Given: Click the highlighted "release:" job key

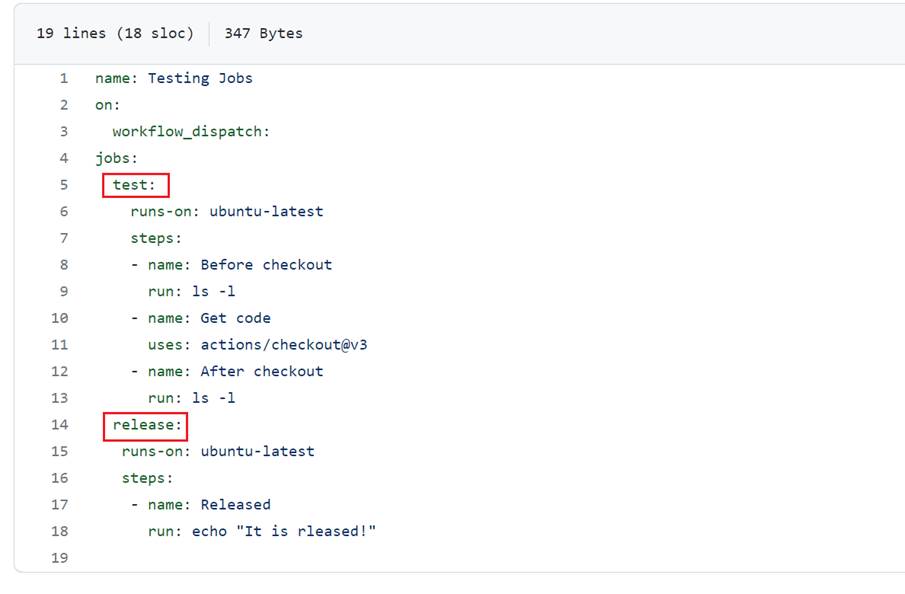Looking at the screenshot, I should pyautogui.click(x=148, y=425).
